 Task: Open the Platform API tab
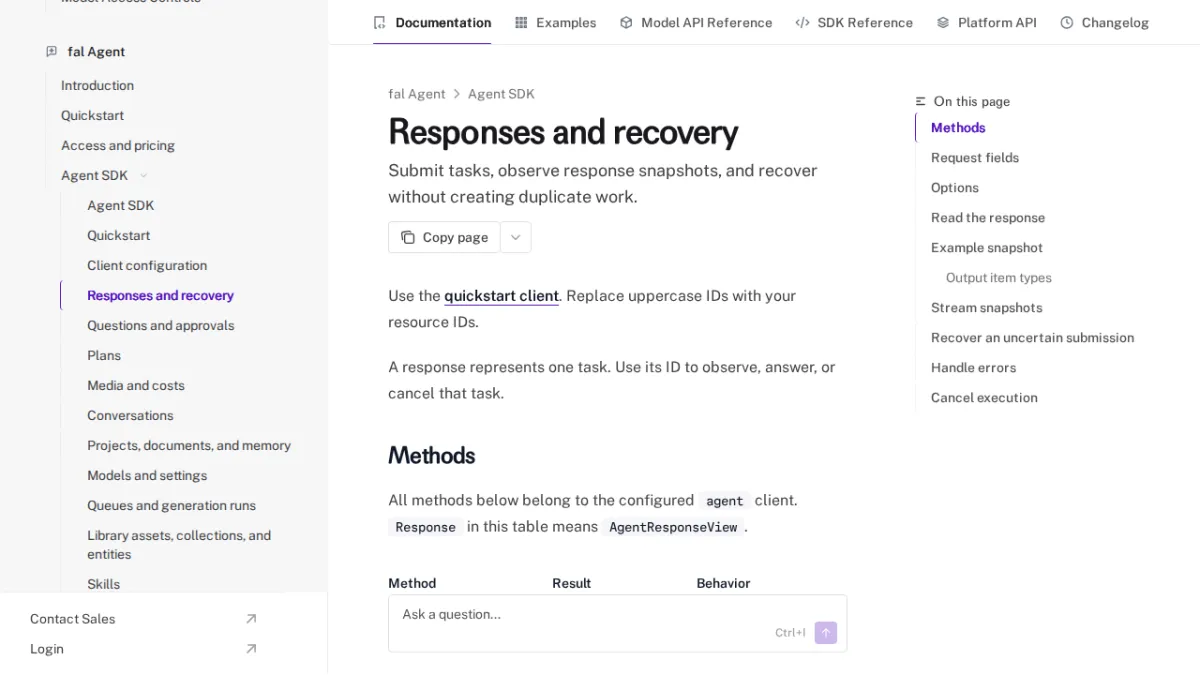(986, 22)
